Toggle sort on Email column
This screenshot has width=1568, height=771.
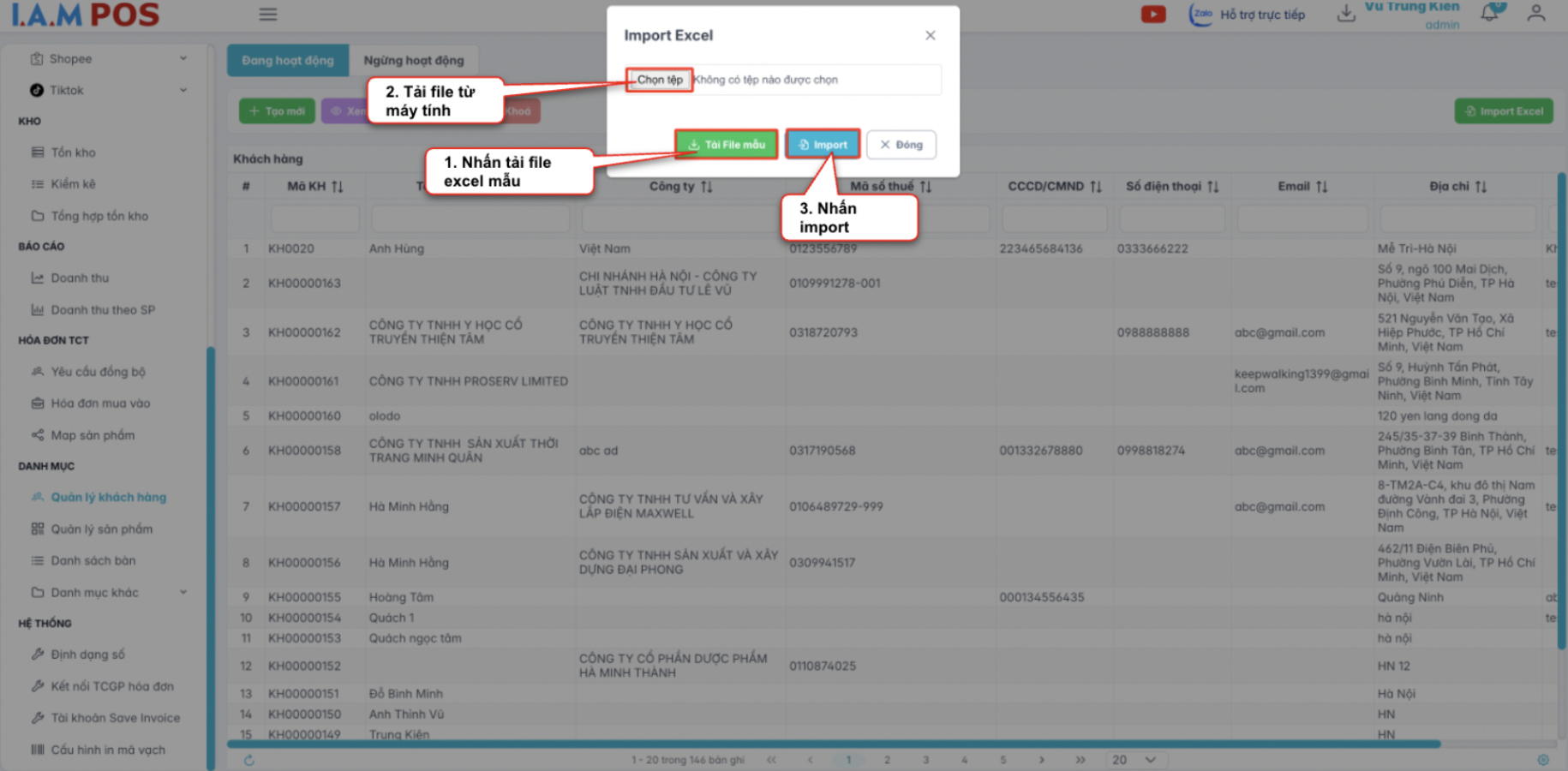(1322, 187)
